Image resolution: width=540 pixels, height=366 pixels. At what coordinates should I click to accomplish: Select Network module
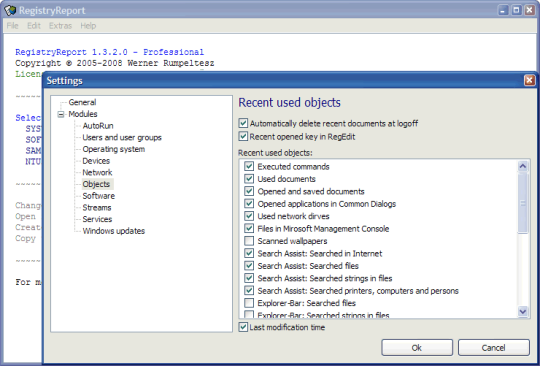click(x=97, y=172)
